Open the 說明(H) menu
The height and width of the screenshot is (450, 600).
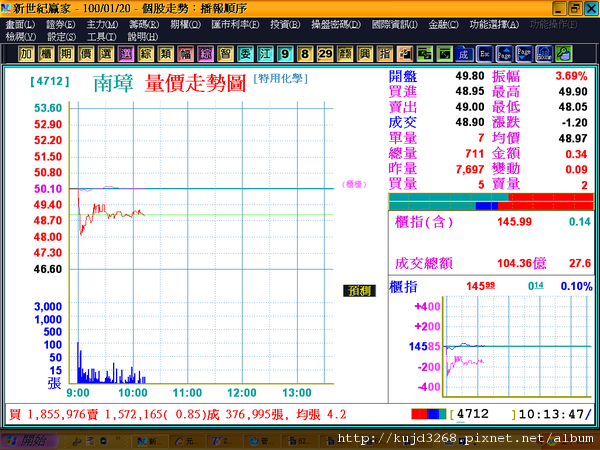143,37
